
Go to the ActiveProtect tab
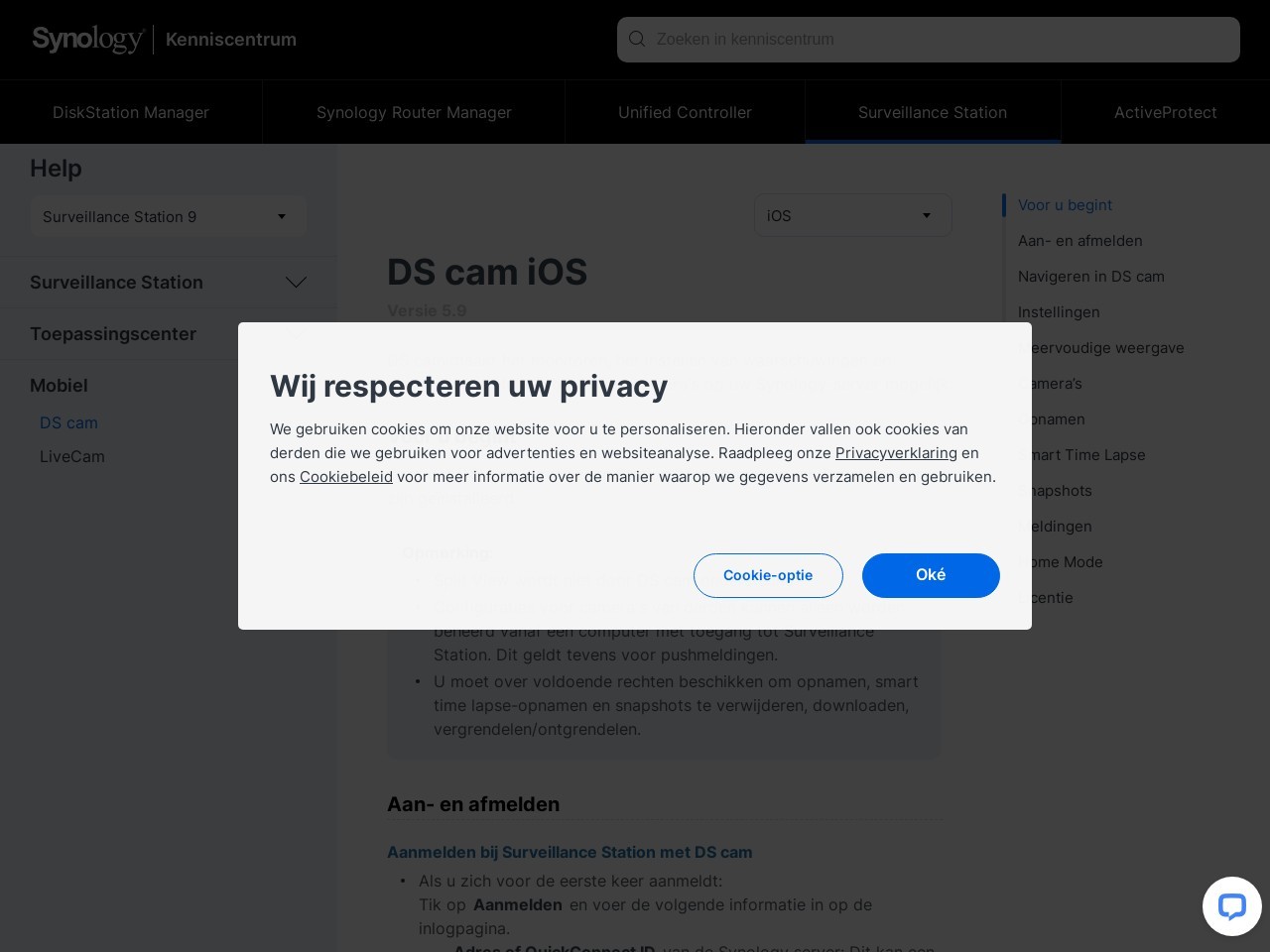coord(1165,112)
